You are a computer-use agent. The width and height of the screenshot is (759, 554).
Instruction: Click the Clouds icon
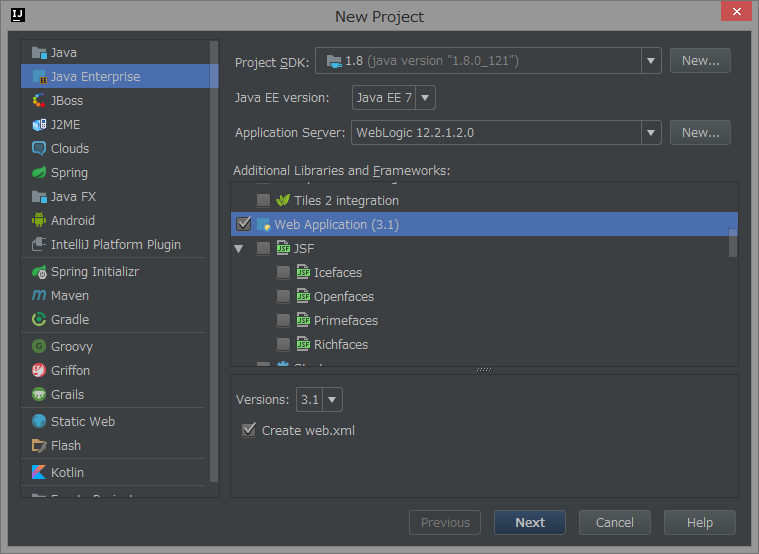coord(39,148)
